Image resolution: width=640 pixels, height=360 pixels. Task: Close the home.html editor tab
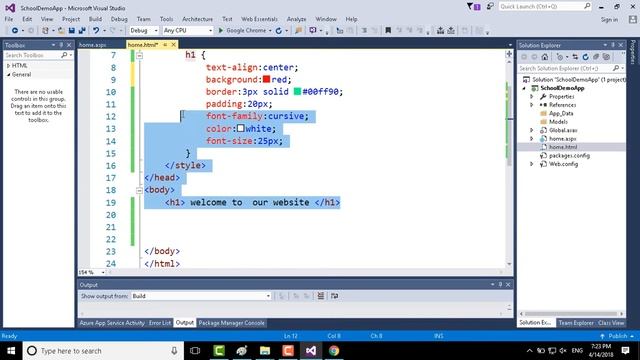(x=173, y=45)
